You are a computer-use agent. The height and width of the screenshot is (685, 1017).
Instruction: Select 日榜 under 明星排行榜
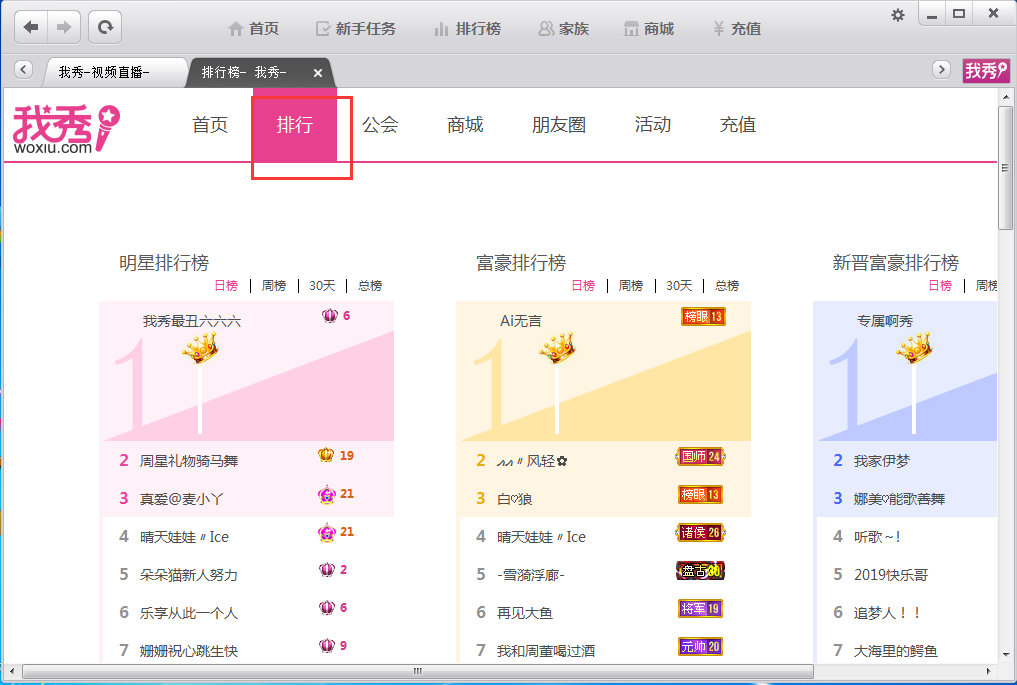tap(226, 285)
